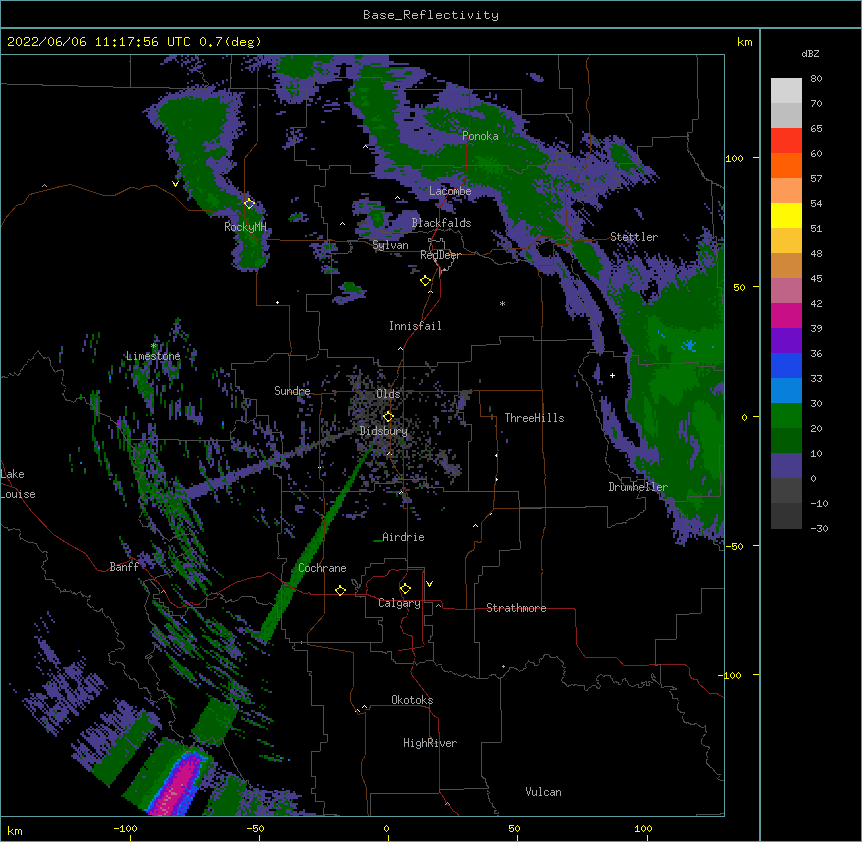Click the yellow marker west of Calgary near Cochrane
Viewport: 862px width, 842px height.
click(x=340, y=590)
